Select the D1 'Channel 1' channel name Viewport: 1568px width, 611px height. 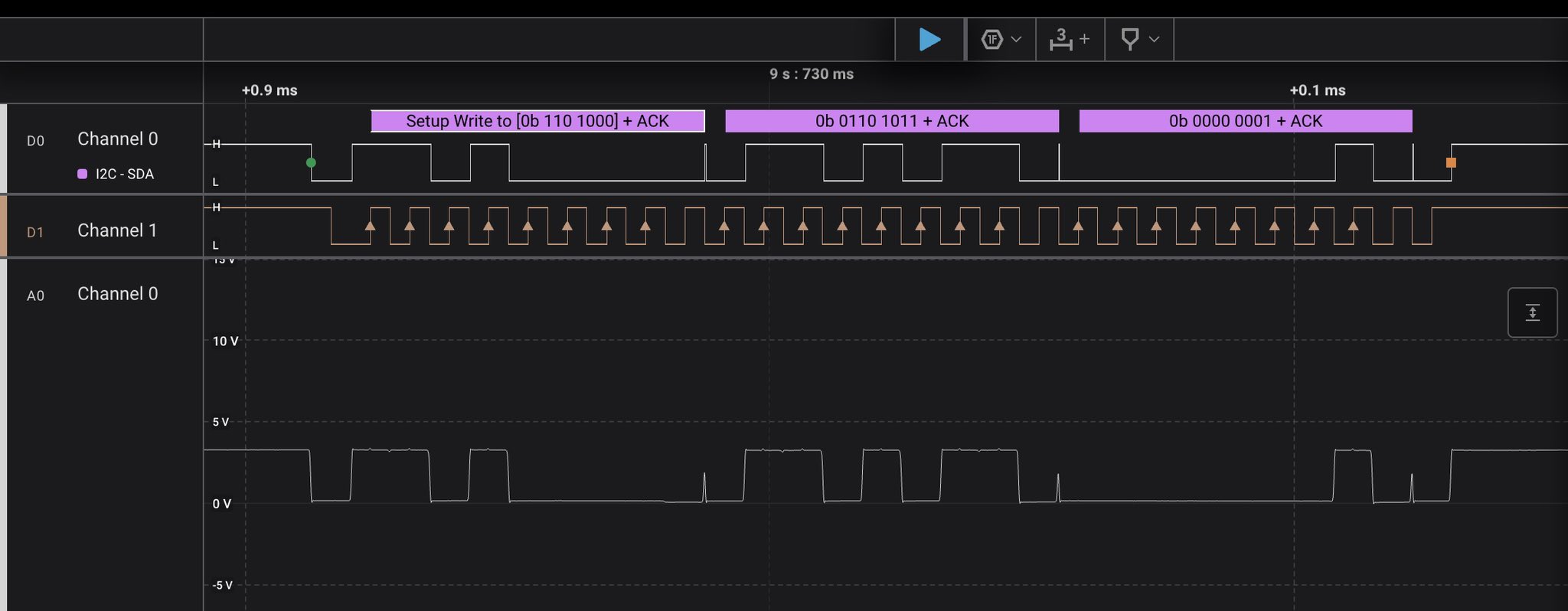[x=117, y=230]
